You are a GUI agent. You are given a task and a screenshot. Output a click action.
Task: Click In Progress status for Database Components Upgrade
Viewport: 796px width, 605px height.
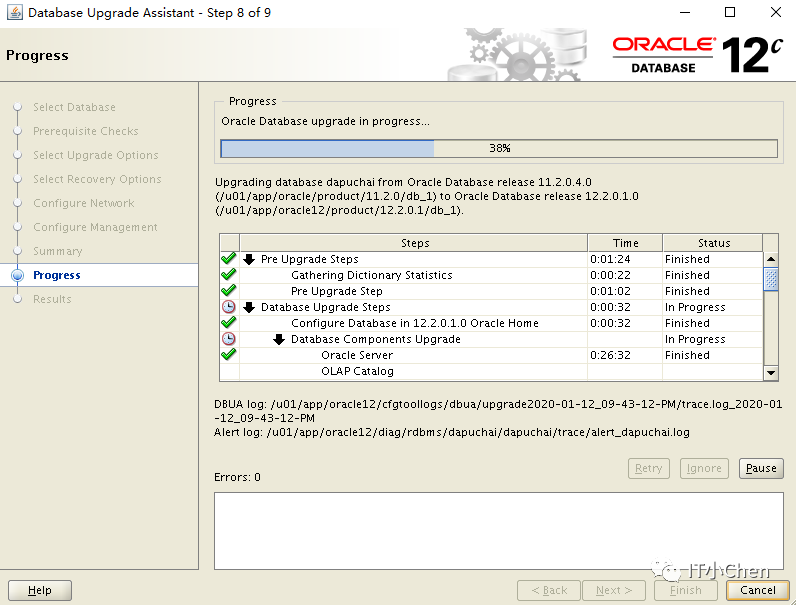click(x=695, y=339)
